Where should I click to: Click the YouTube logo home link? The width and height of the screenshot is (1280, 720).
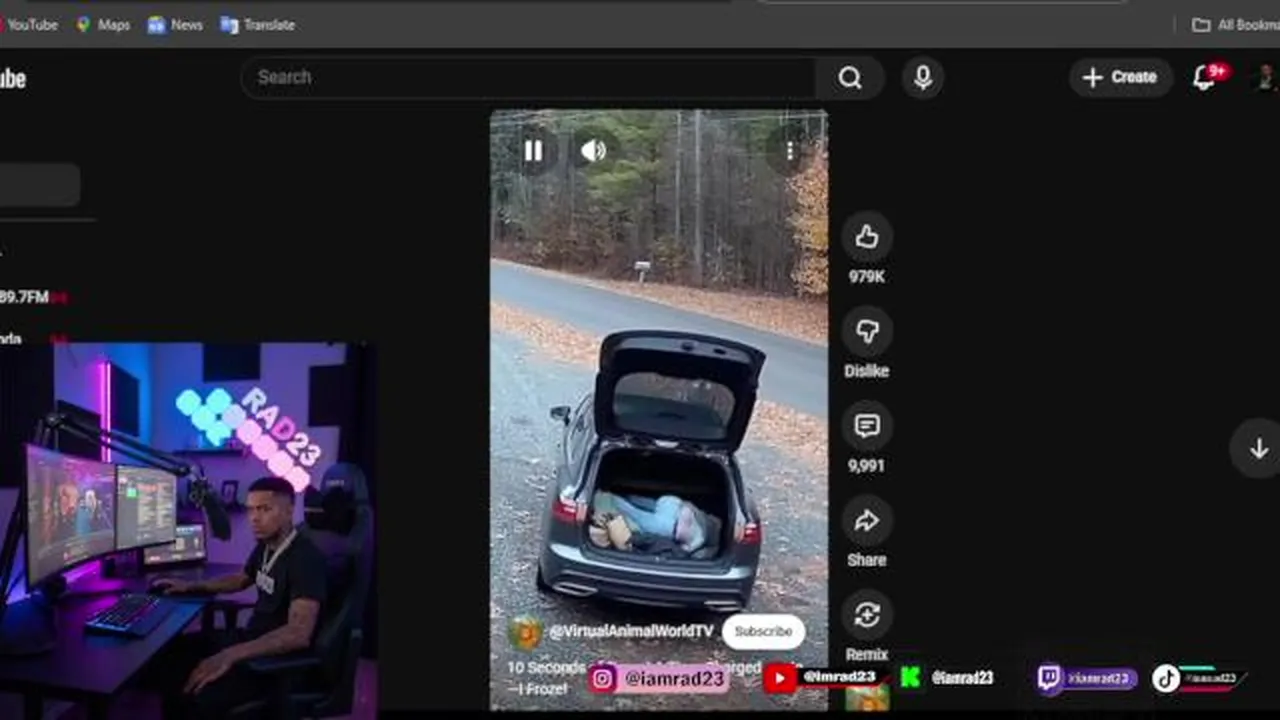pos(12,79)
